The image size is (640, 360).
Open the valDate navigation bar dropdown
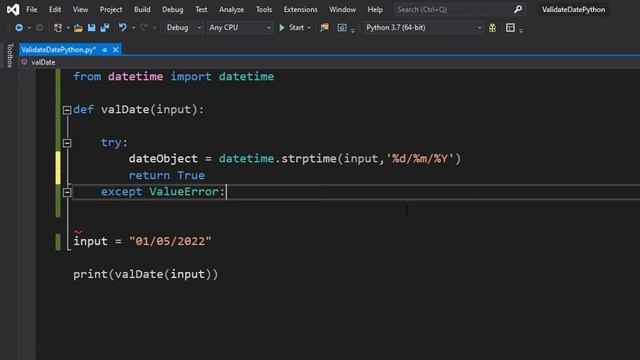point(43,62)
